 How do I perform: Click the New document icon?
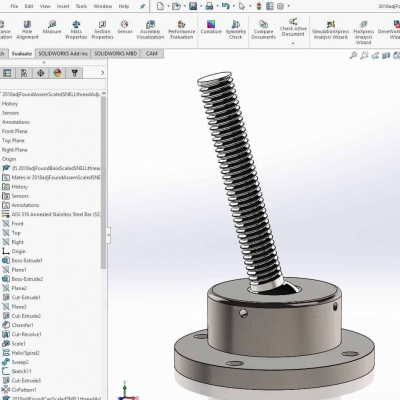tap(160, 6)
